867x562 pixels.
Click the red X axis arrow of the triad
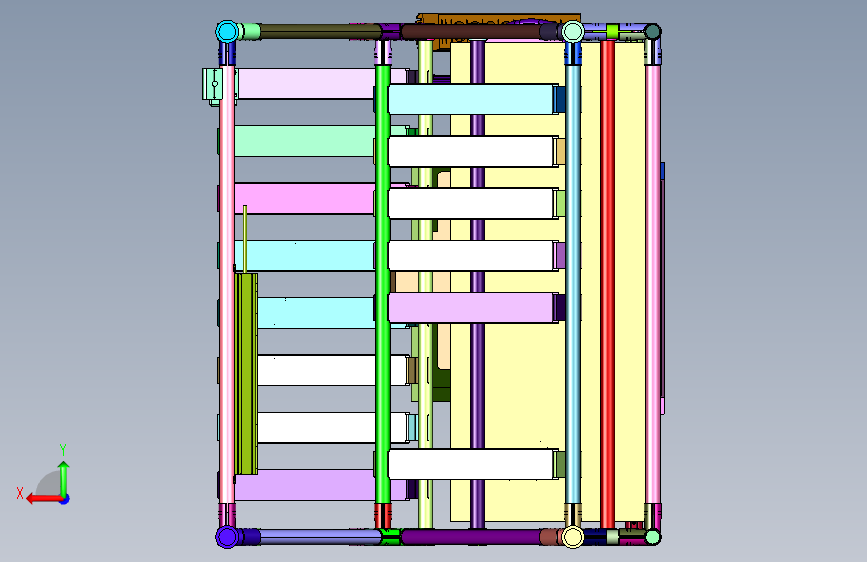44,499
